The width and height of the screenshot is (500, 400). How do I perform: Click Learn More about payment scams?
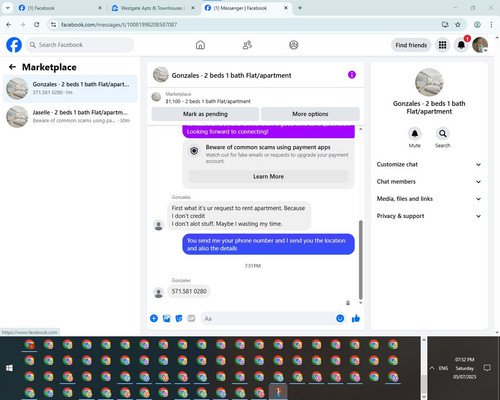(x=268, y=176)
